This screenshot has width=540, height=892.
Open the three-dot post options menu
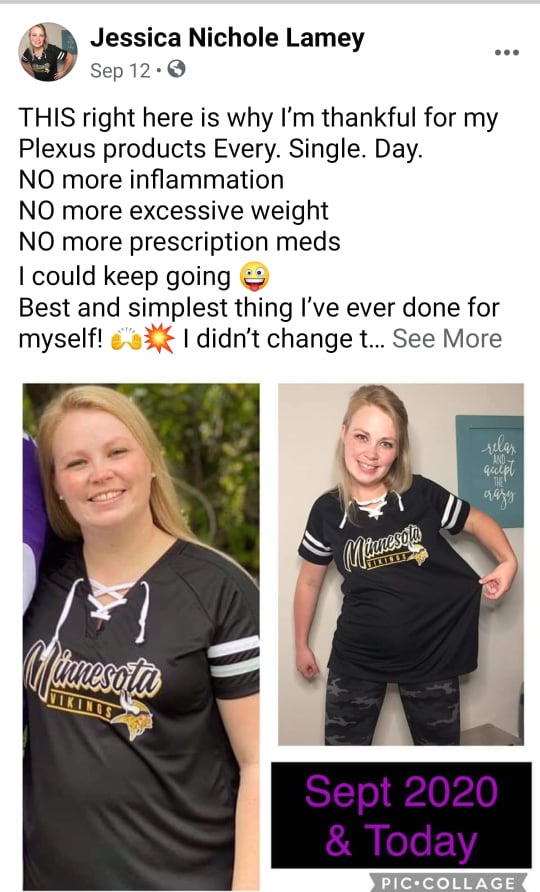tap(506, 52)
